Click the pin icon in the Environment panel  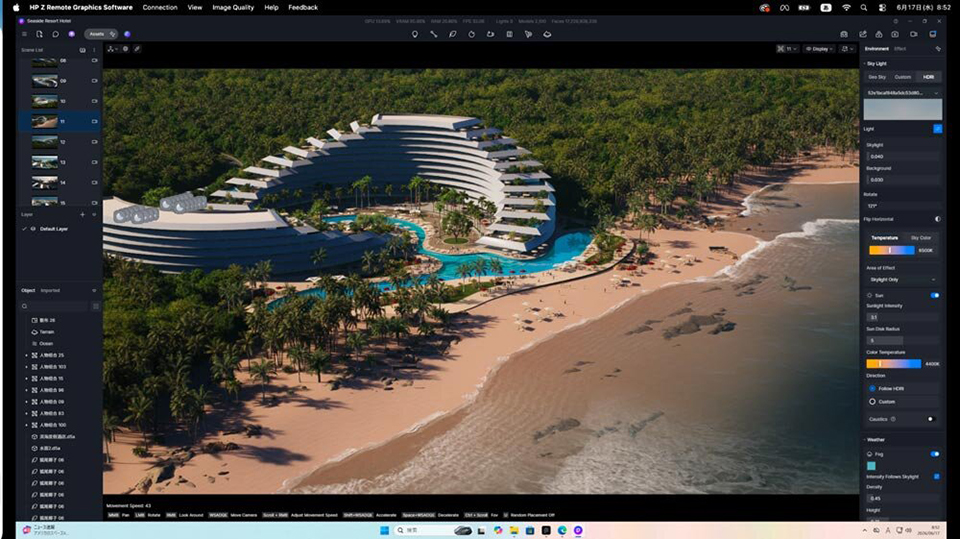(938, 49)
